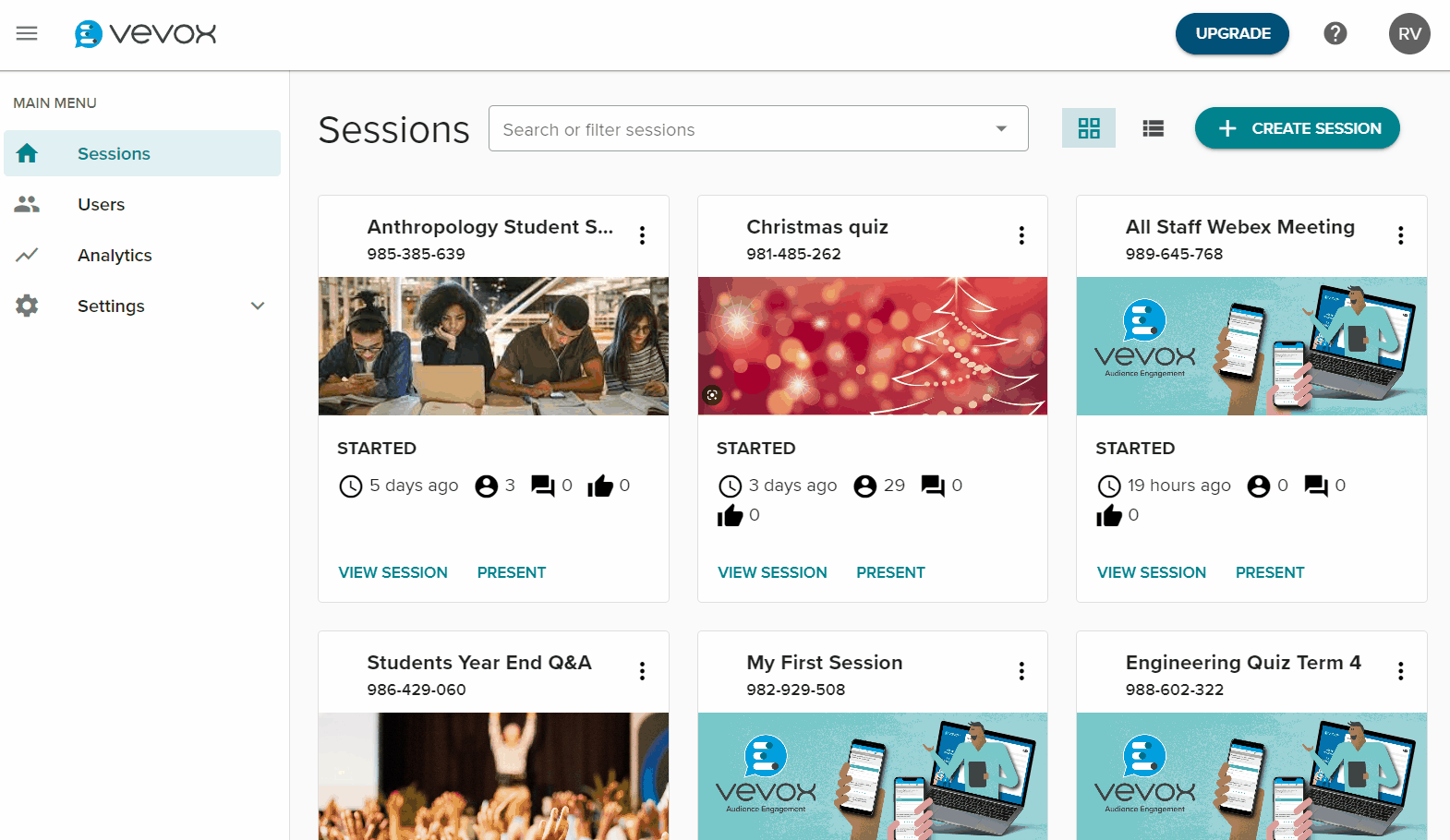
Task: Open options dropdown for Students Year End Q&A
Action: click(642, 671)
